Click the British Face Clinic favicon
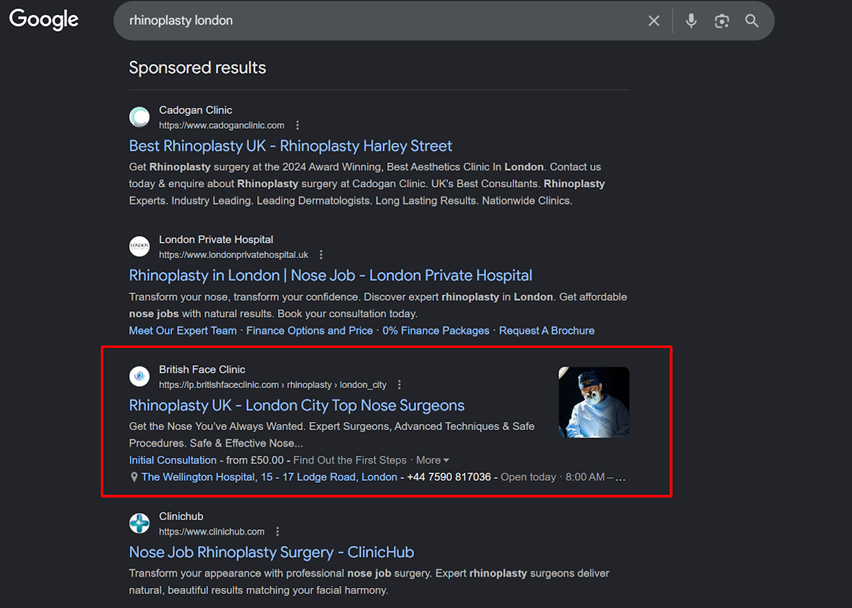 coord(140,377)
